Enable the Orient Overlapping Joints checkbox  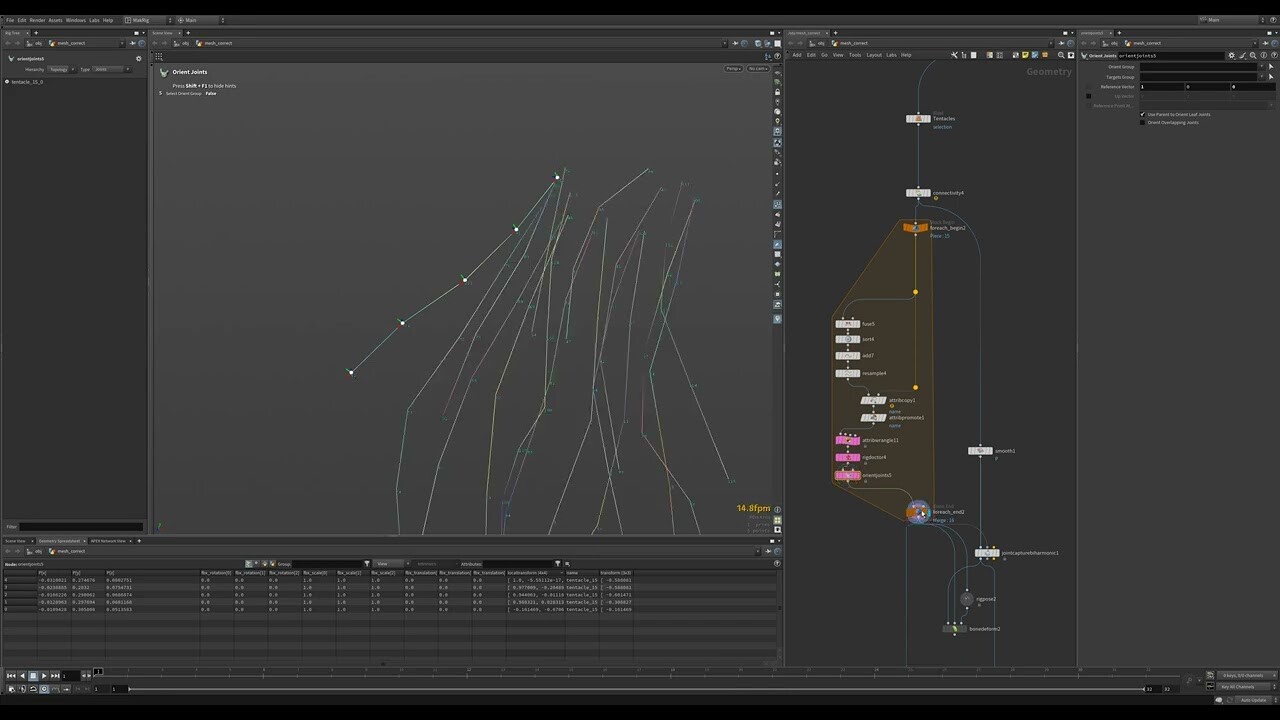click(x=1142, y=122)
